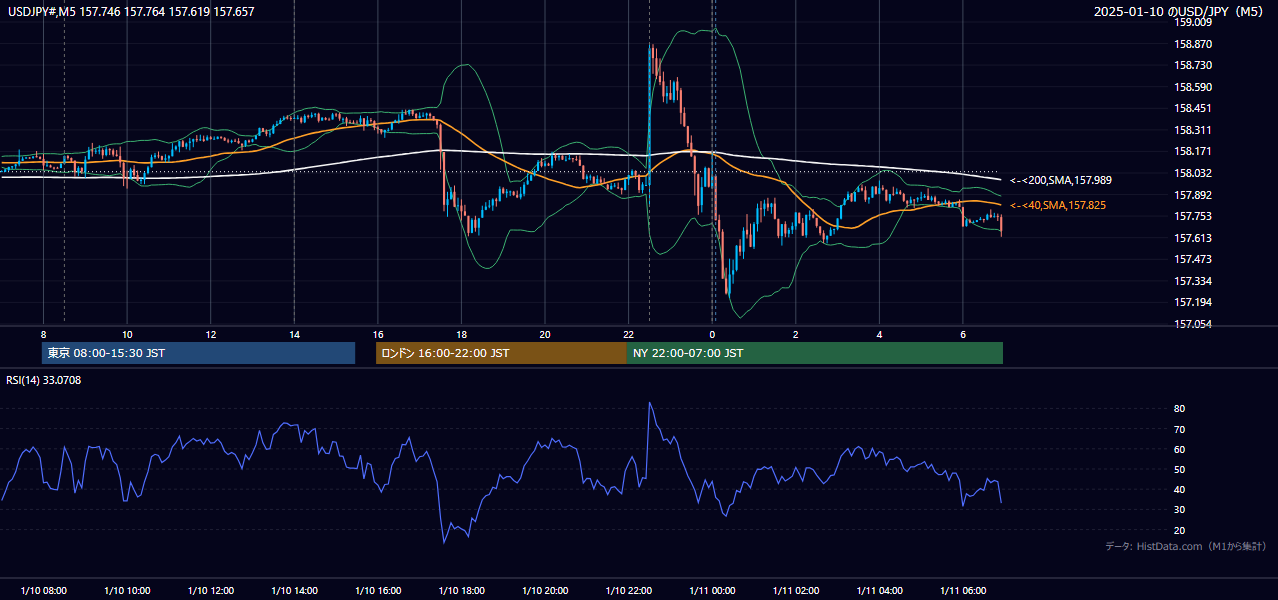Click price axis value 158.590

click(1192, 87)
